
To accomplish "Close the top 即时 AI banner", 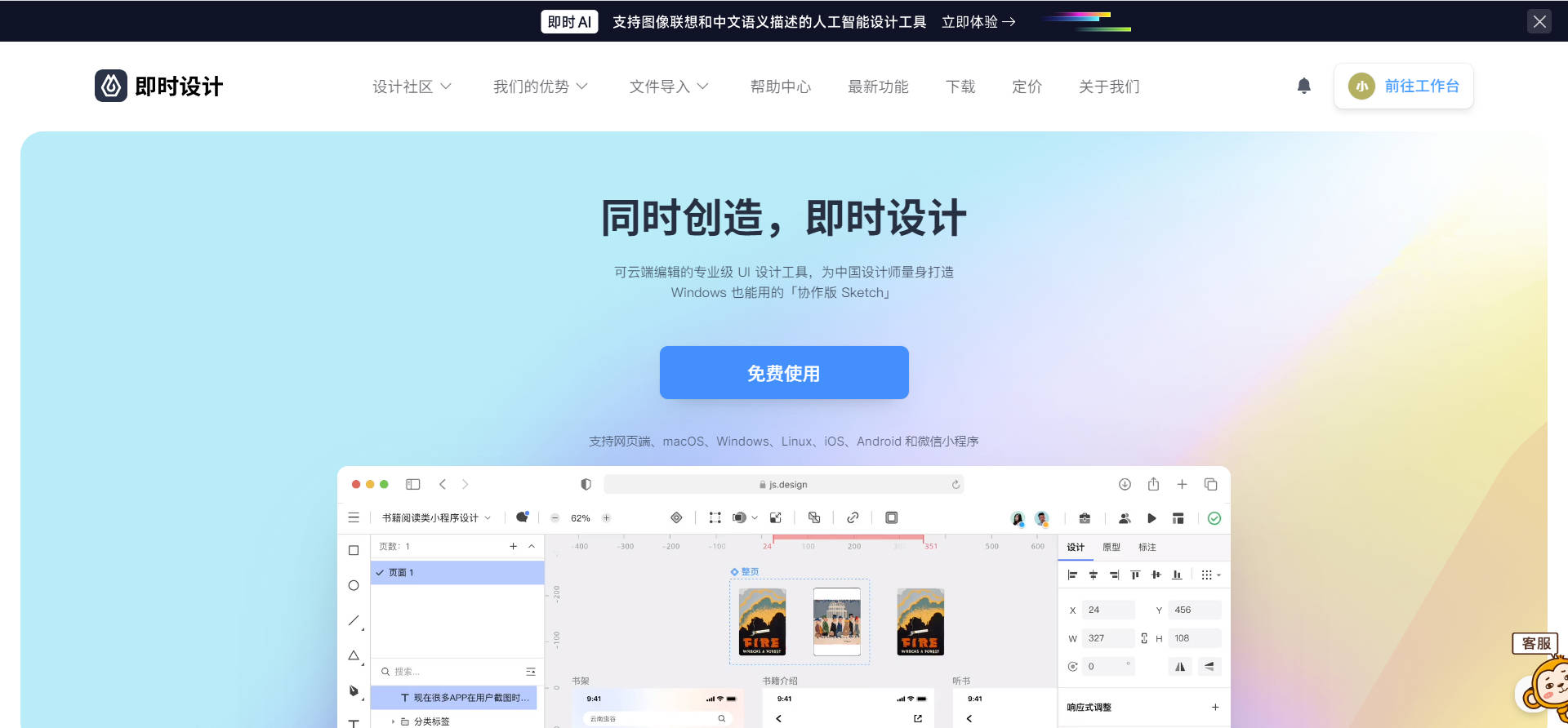I will (1539, 21).
